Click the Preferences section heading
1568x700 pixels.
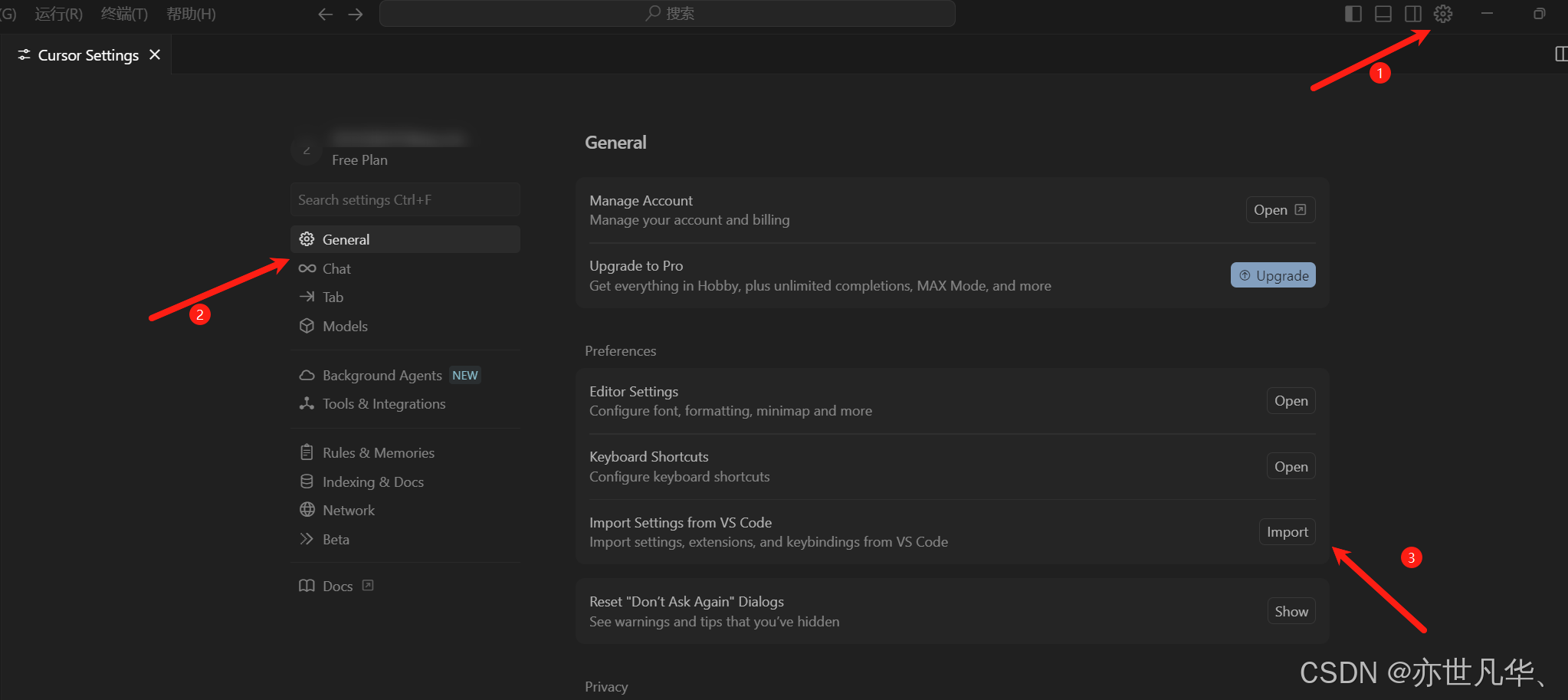(620, 350)
